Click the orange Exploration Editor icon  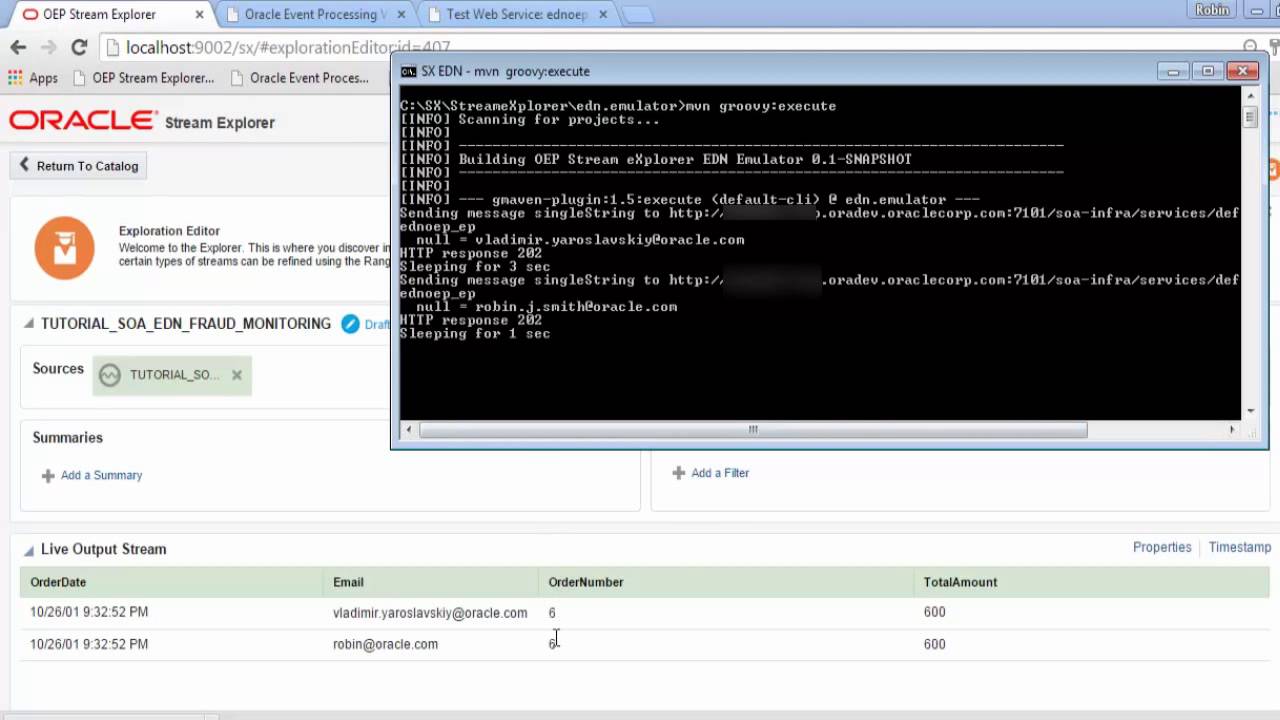point(64,247)
